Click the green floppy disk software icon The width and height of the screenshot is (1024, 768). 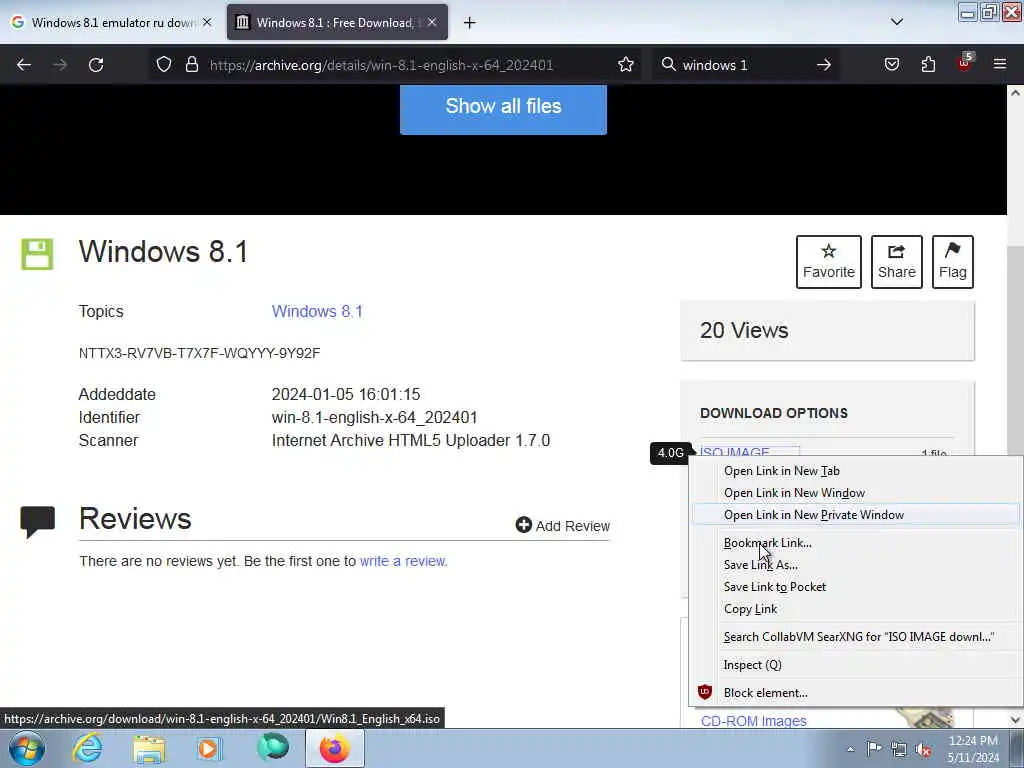37,254
